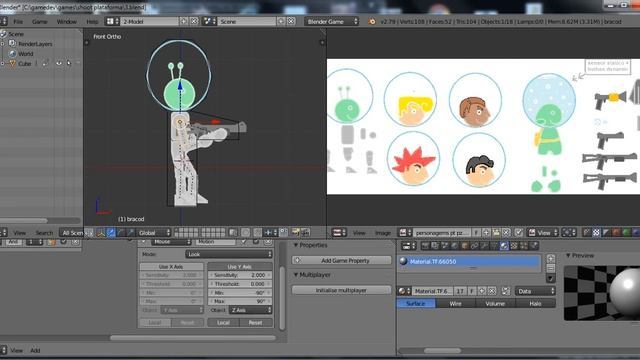Select the translate manipulator icon
Viewport: 640px width, 360px height.
111,233
